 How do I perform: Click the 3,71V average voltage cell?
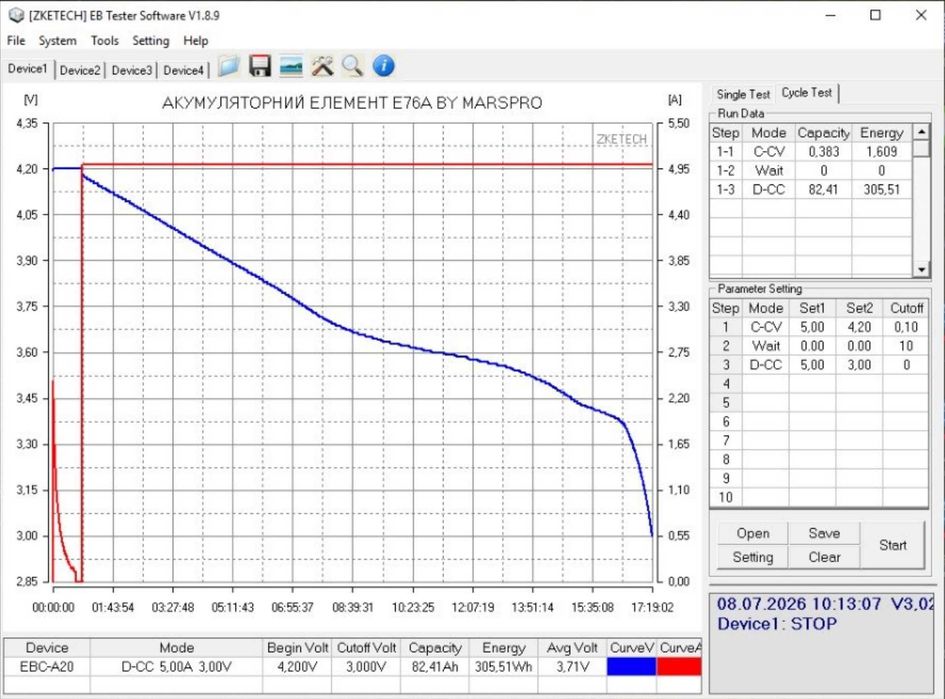[x=572, y=666]
